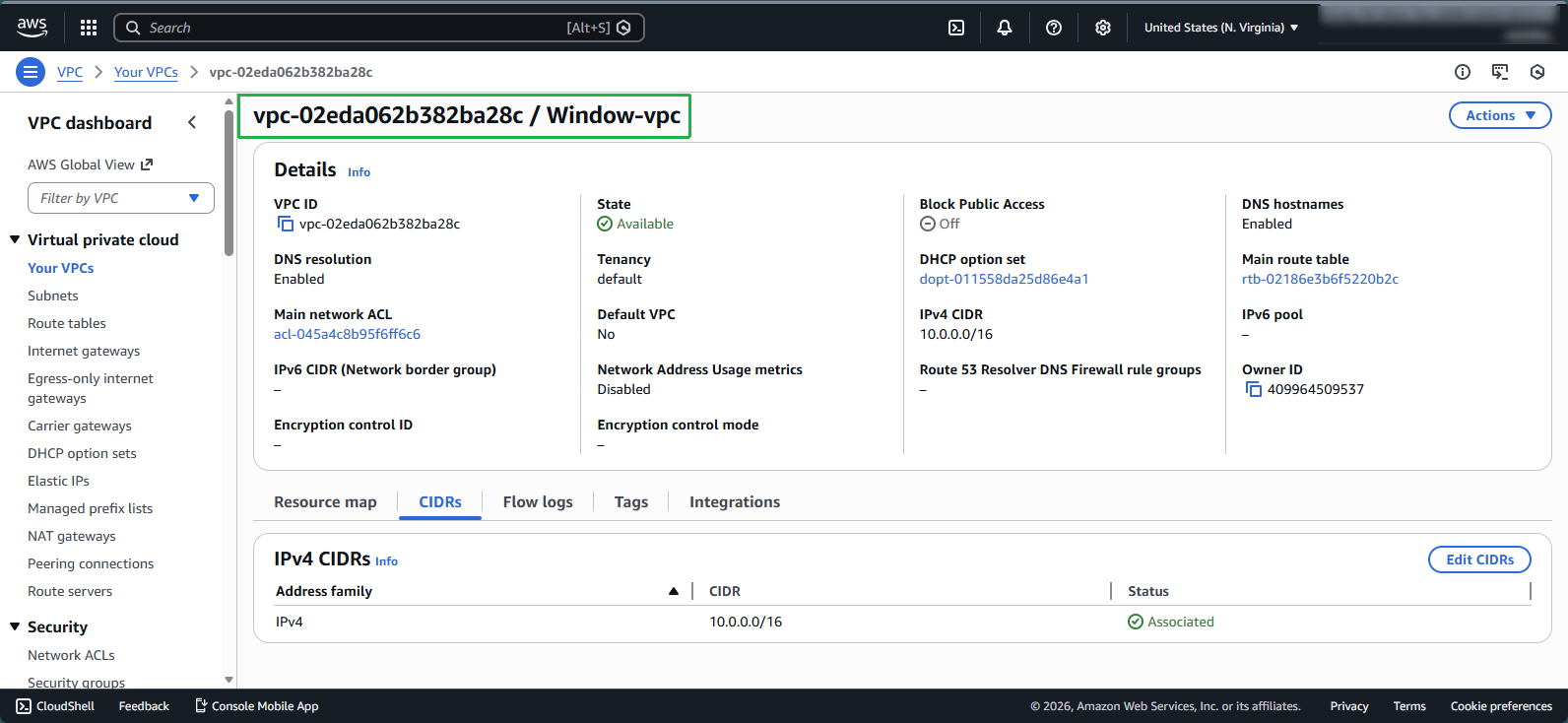Launch CloudShell from top toolbar icon

tap(956, 28)
